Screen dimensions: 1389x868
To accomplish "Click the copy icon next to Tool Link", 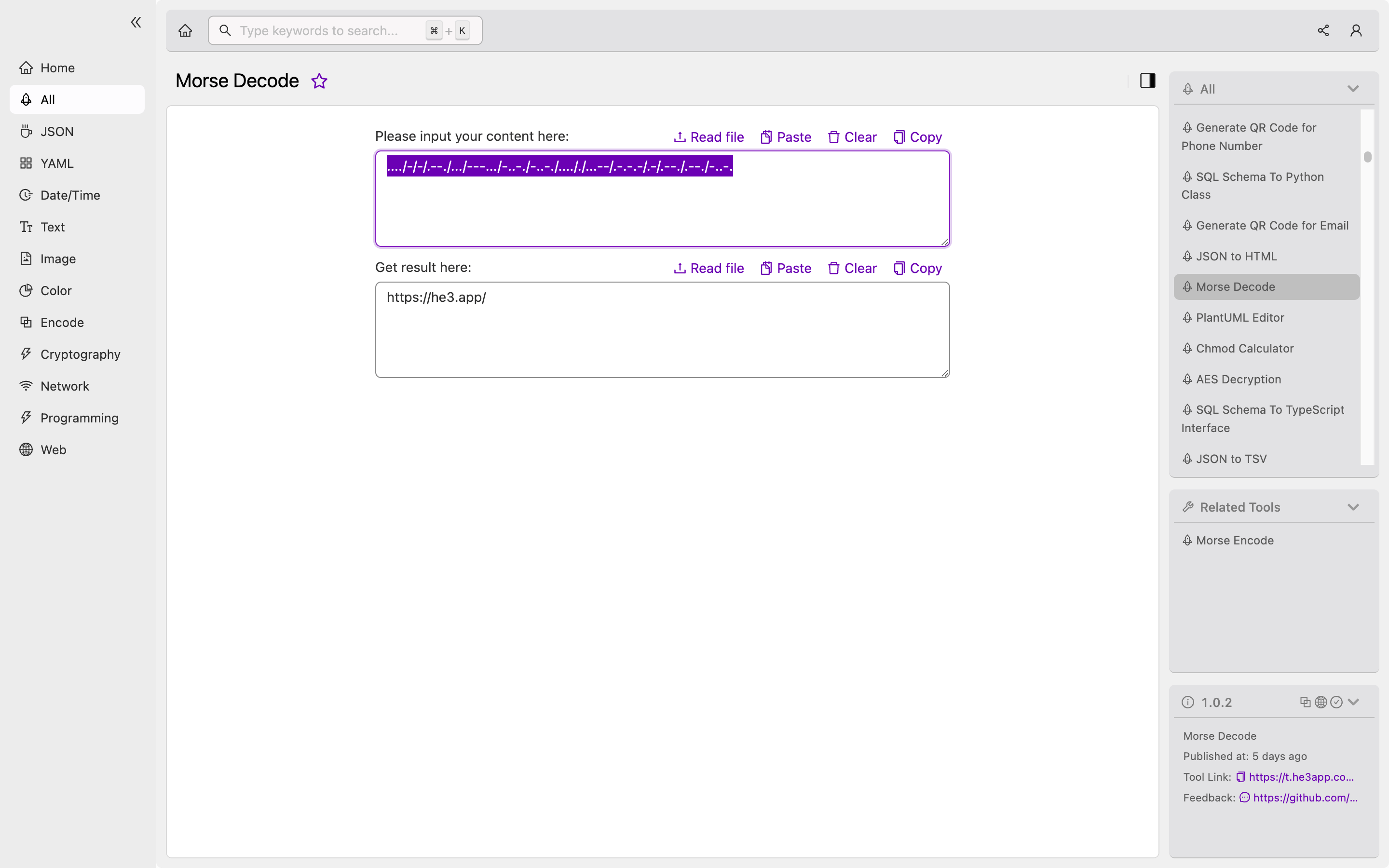I will (x=1240, y=777).
